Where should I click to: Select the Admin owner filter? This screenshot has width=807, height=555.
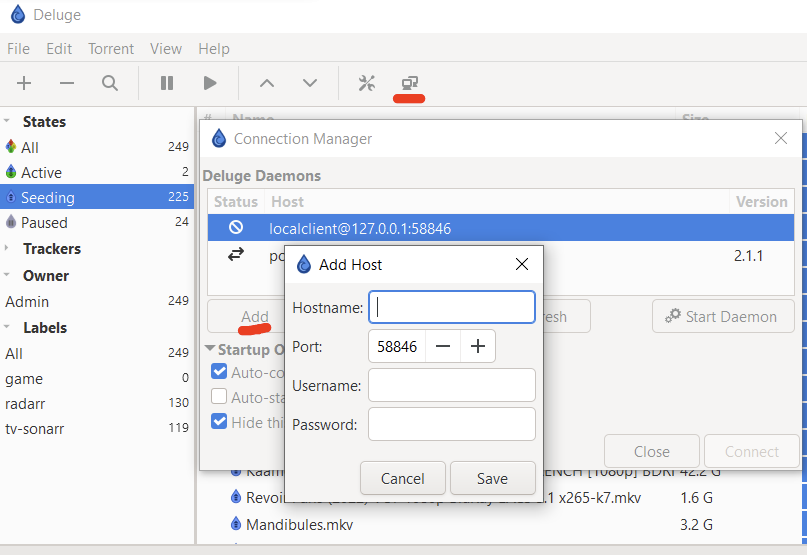point(97,301)
